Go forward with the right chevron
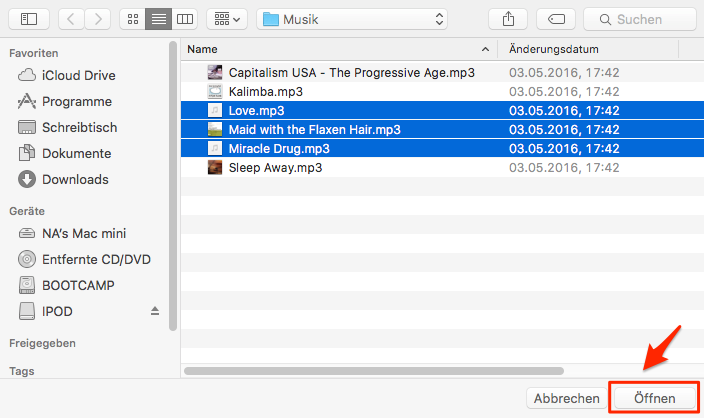 [98, 19]
